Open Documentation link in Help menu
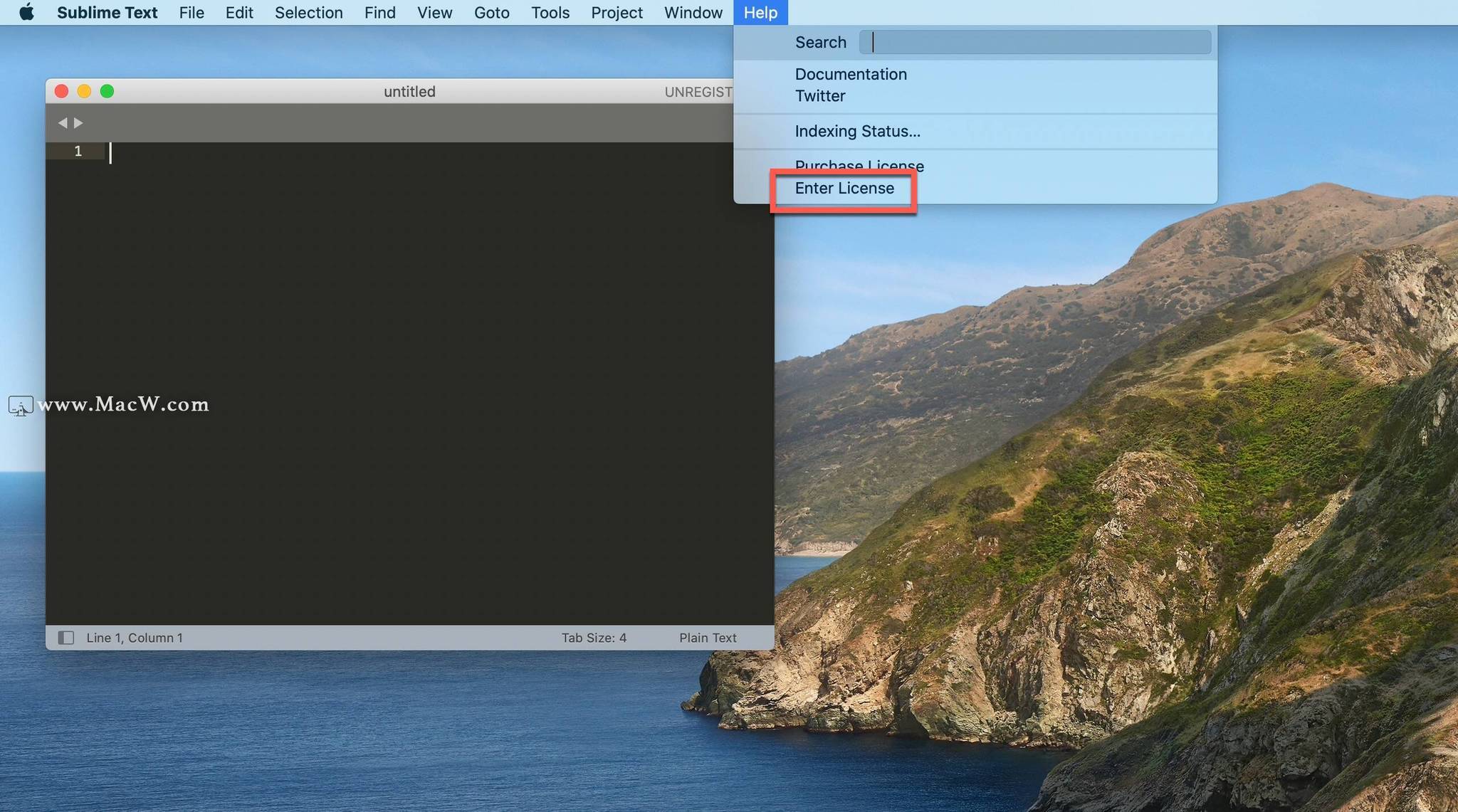This screenshot has height=812, width=1458. point(851,74)
